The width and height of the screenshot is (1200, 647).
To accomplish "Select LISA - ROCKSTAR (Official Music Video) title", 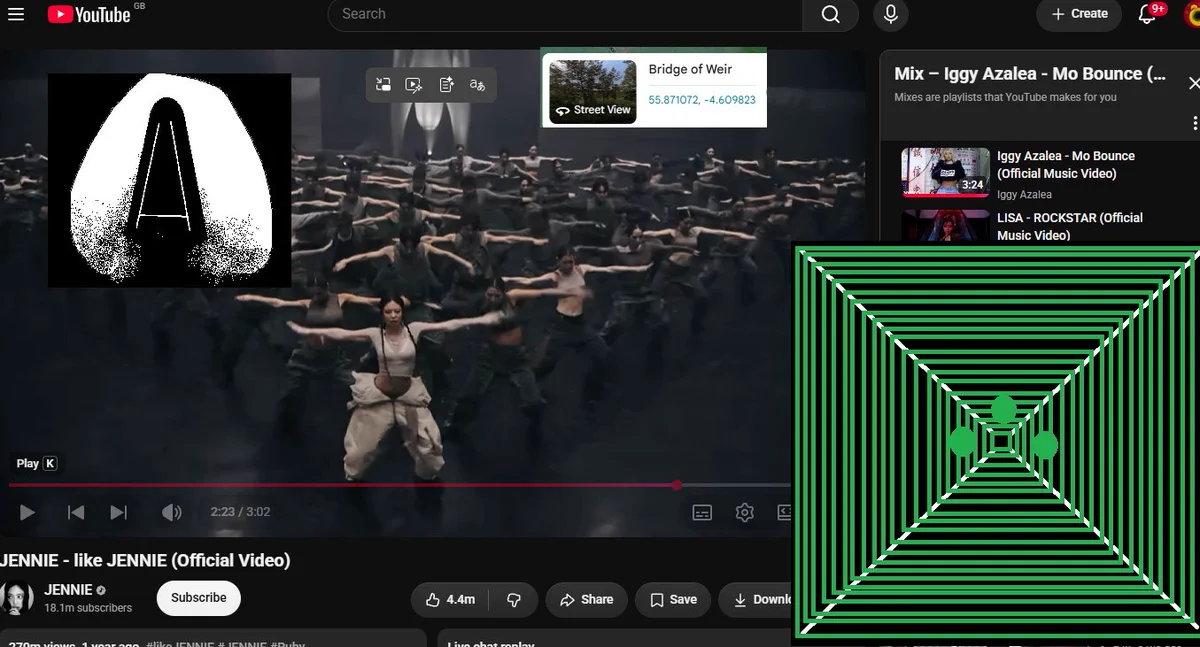I will 1070,226.
